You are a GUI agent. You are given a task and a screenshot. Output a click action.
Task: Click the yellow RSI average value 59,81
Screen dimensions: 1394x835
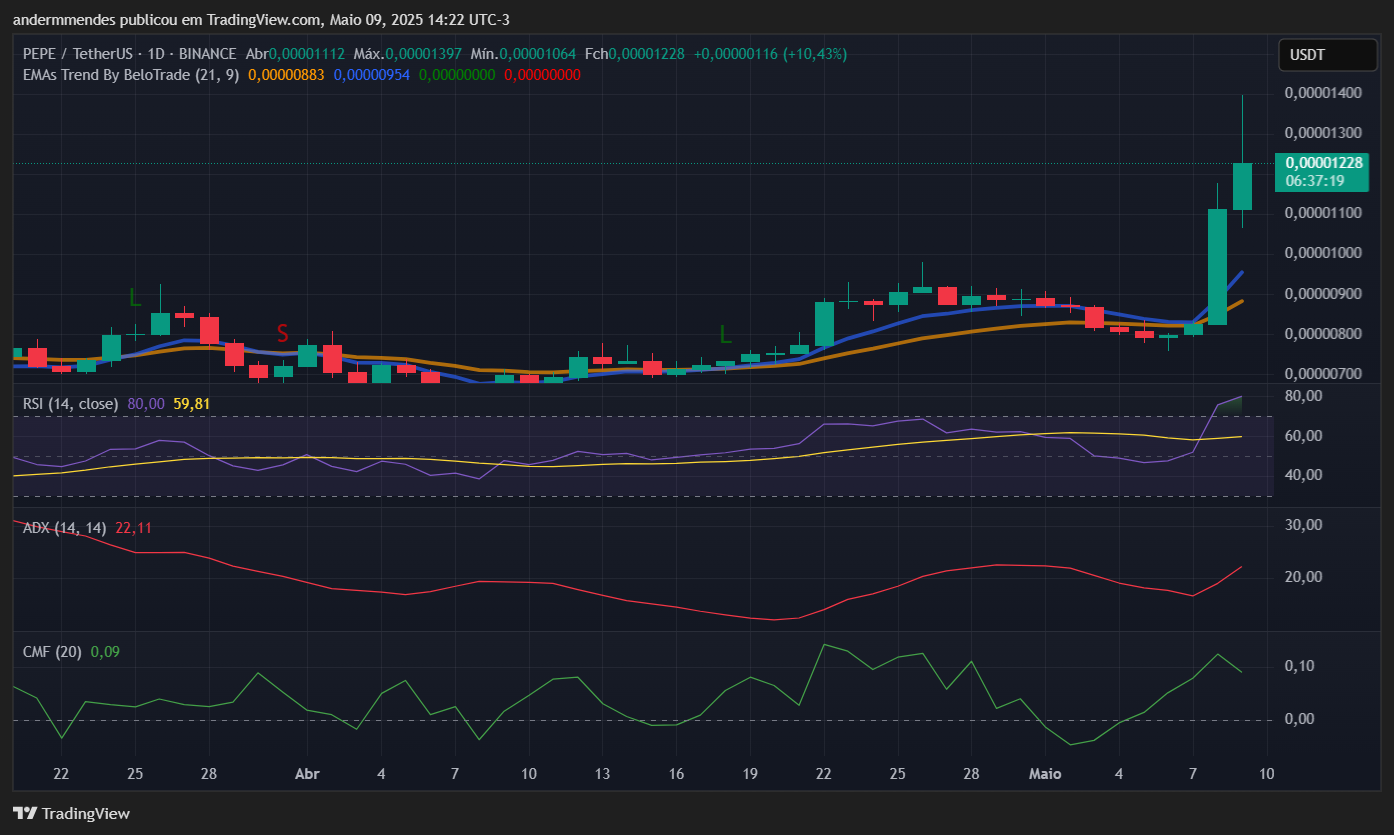pyautogui.click(x=192, y=404)
